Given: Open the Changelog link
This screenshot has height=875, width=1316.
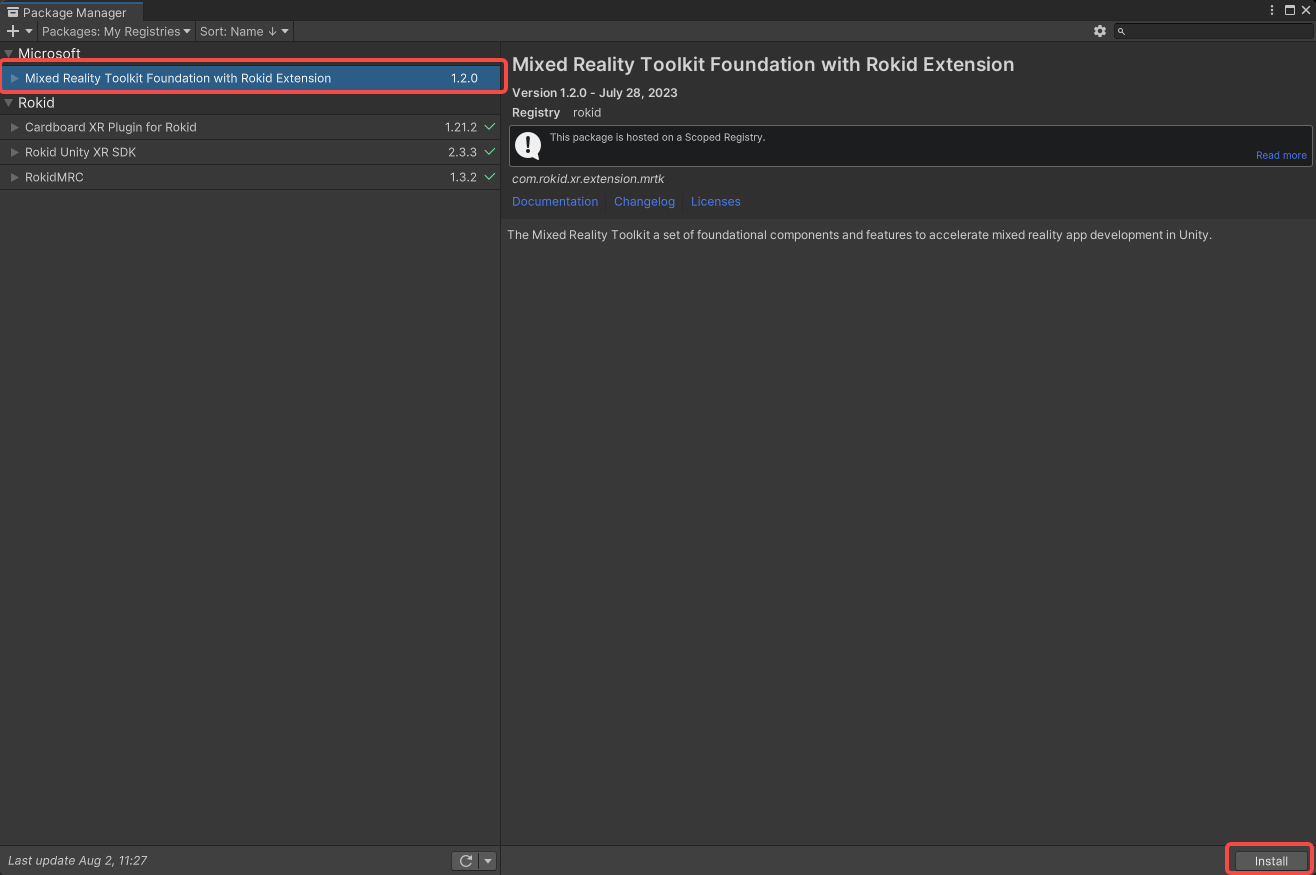Looking at the screenshot, I should 644,201.
